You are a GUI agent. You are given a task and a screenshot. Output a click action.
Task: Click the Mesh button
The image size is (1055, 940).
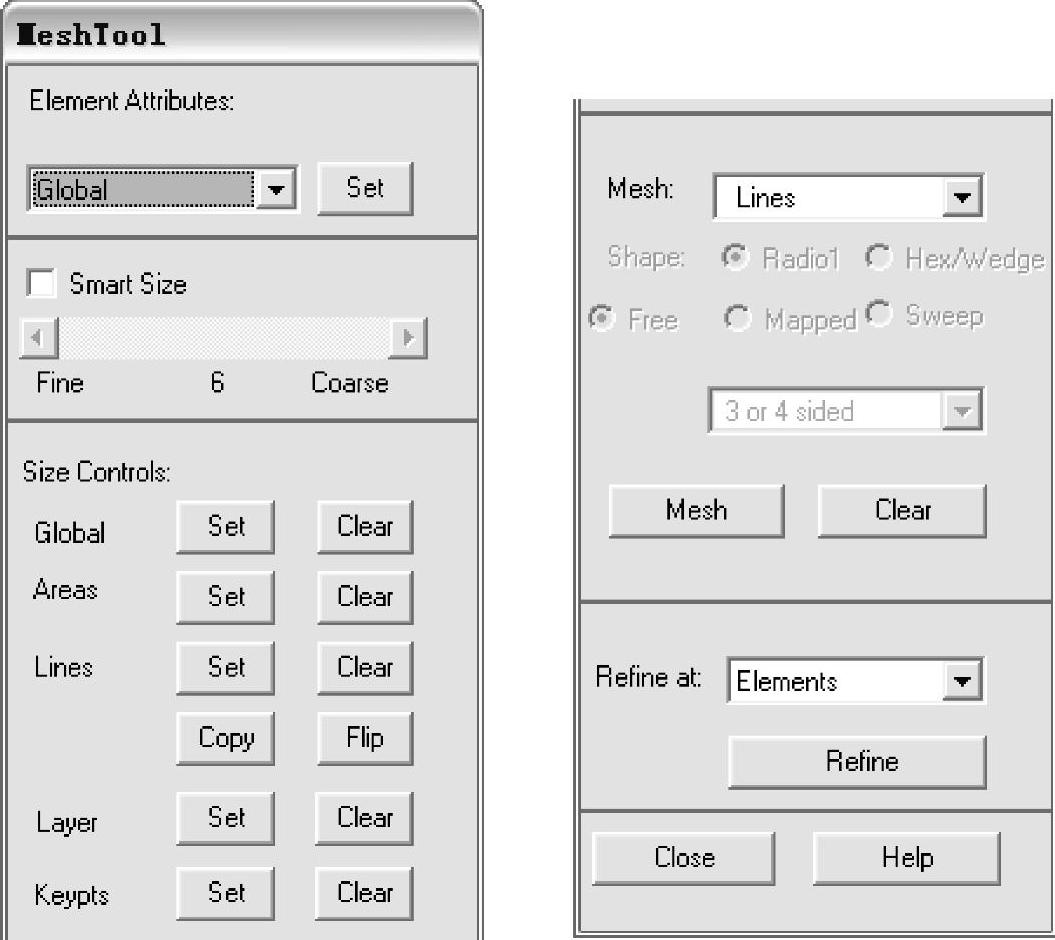click(x=696, y=511)
